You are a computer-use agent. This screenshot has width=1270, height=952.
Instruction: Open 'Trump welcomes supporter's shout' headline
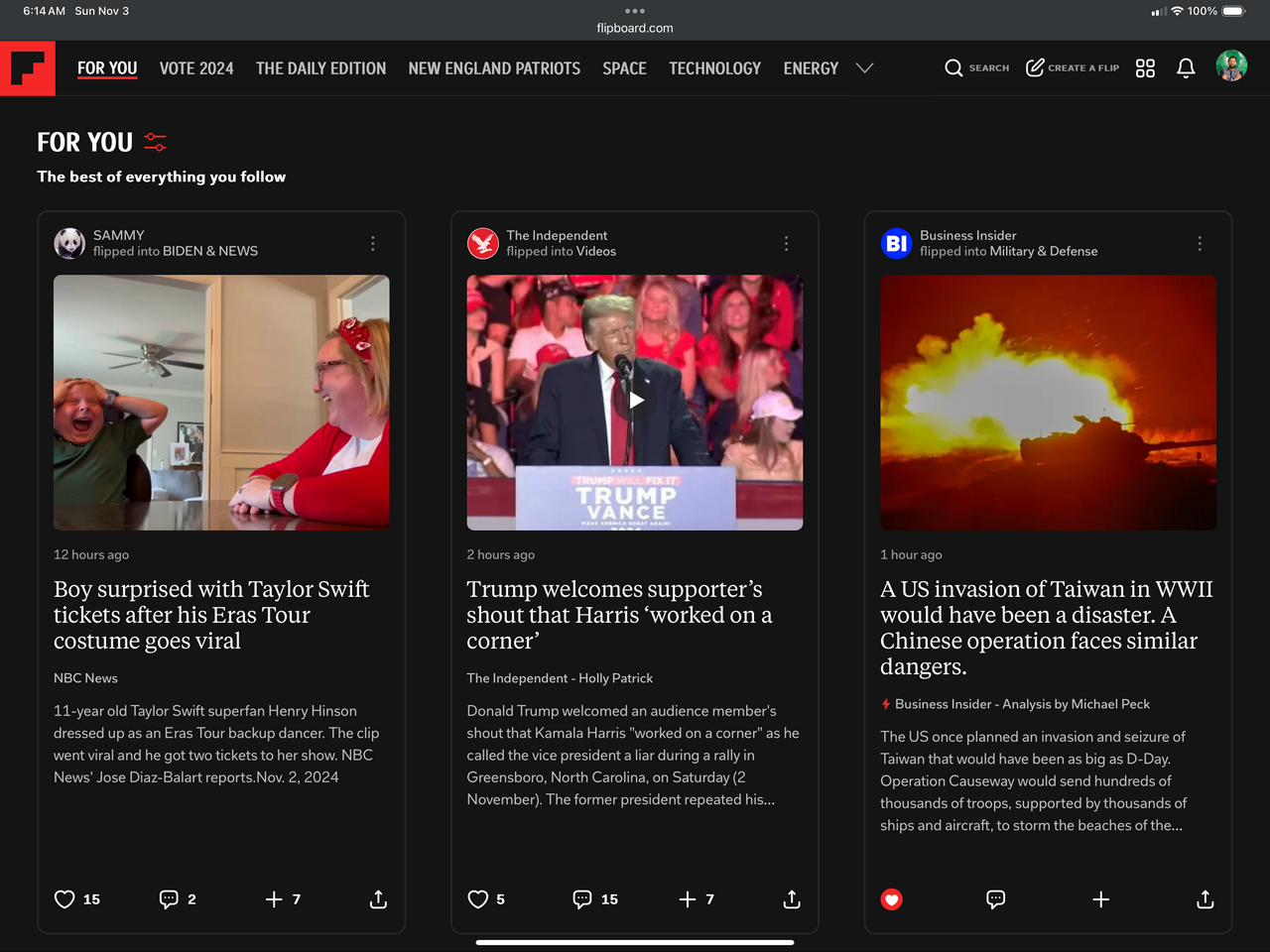619,615
